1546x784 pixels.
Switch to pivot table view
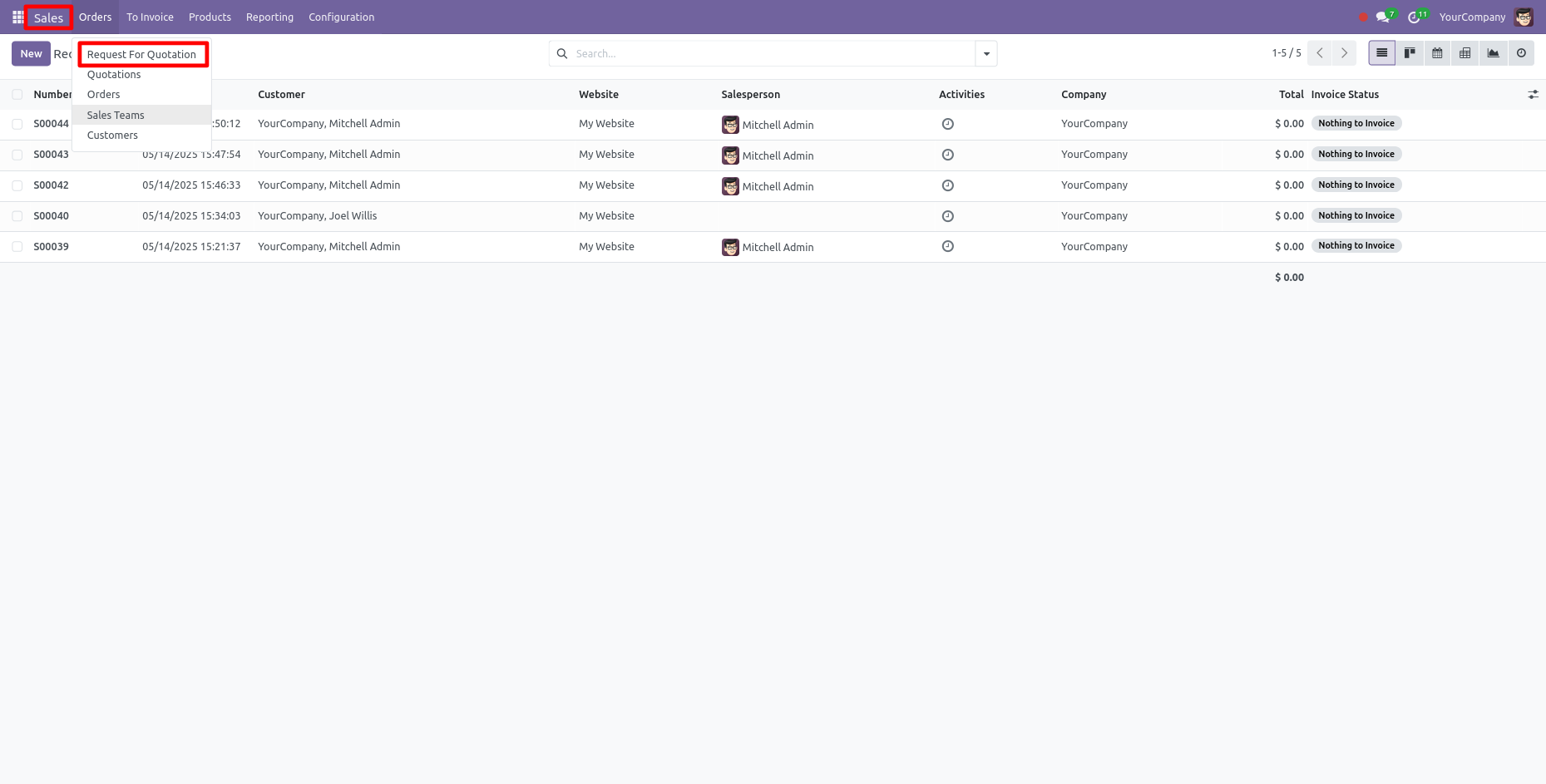(x=1465, y=53)
